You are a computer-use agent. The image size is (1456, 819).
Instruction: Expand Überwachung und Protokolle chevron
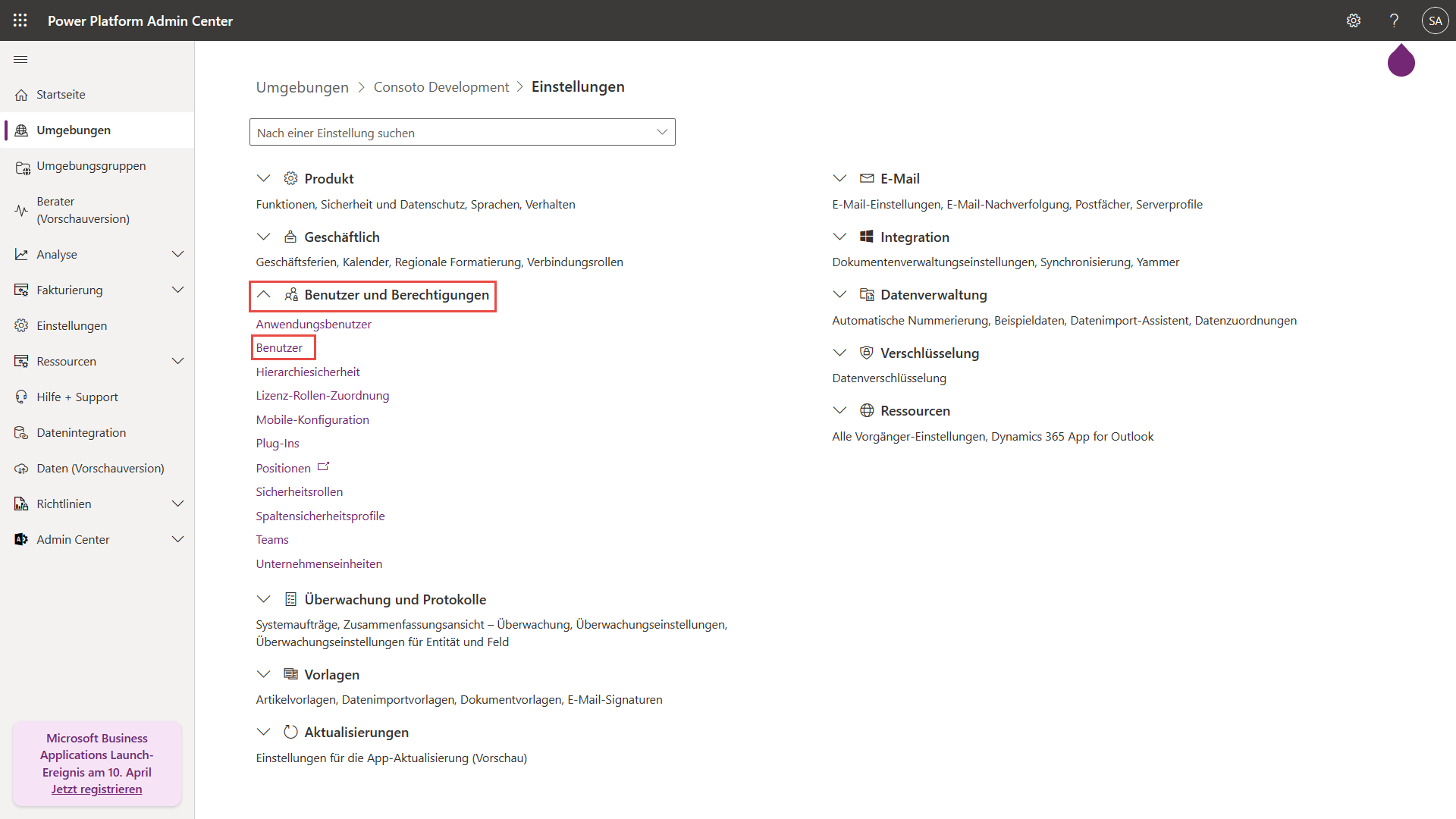(263, 599)
